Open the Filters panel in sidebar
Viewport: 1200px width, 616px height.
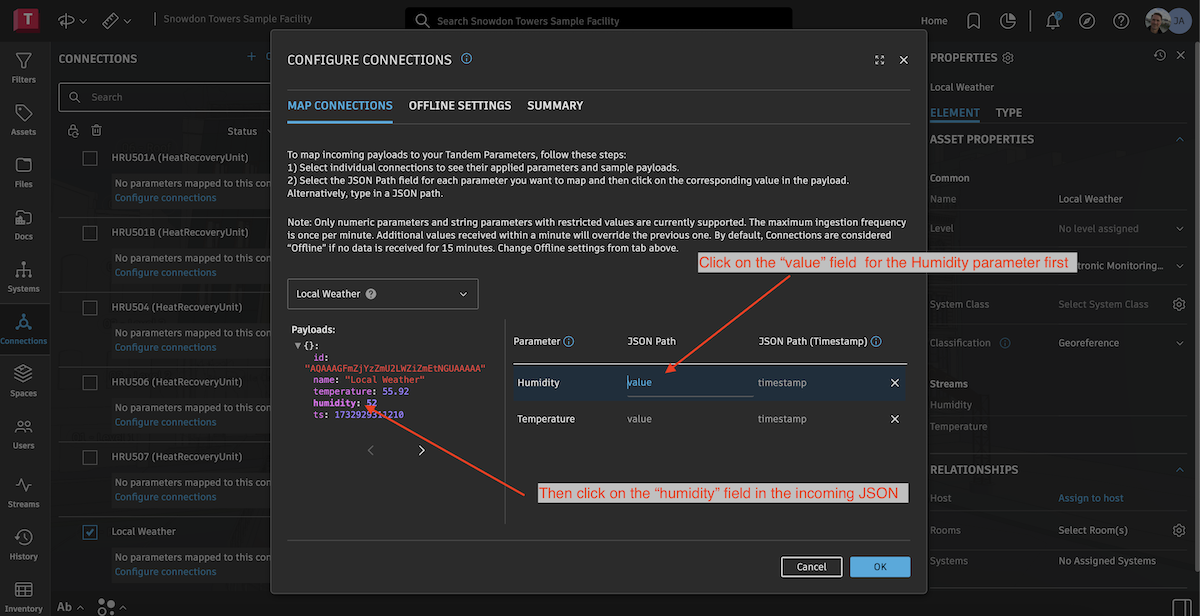tap(23, 67)
